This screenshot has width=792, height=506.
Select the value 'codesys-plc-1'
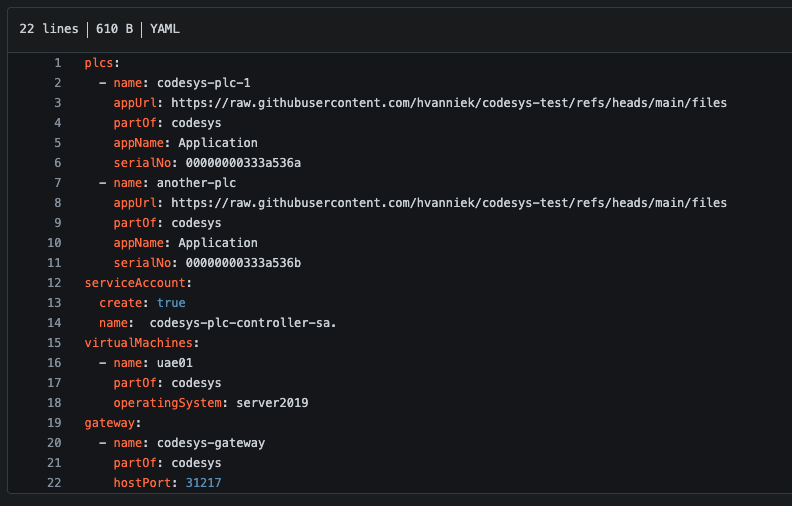(204, 83)
